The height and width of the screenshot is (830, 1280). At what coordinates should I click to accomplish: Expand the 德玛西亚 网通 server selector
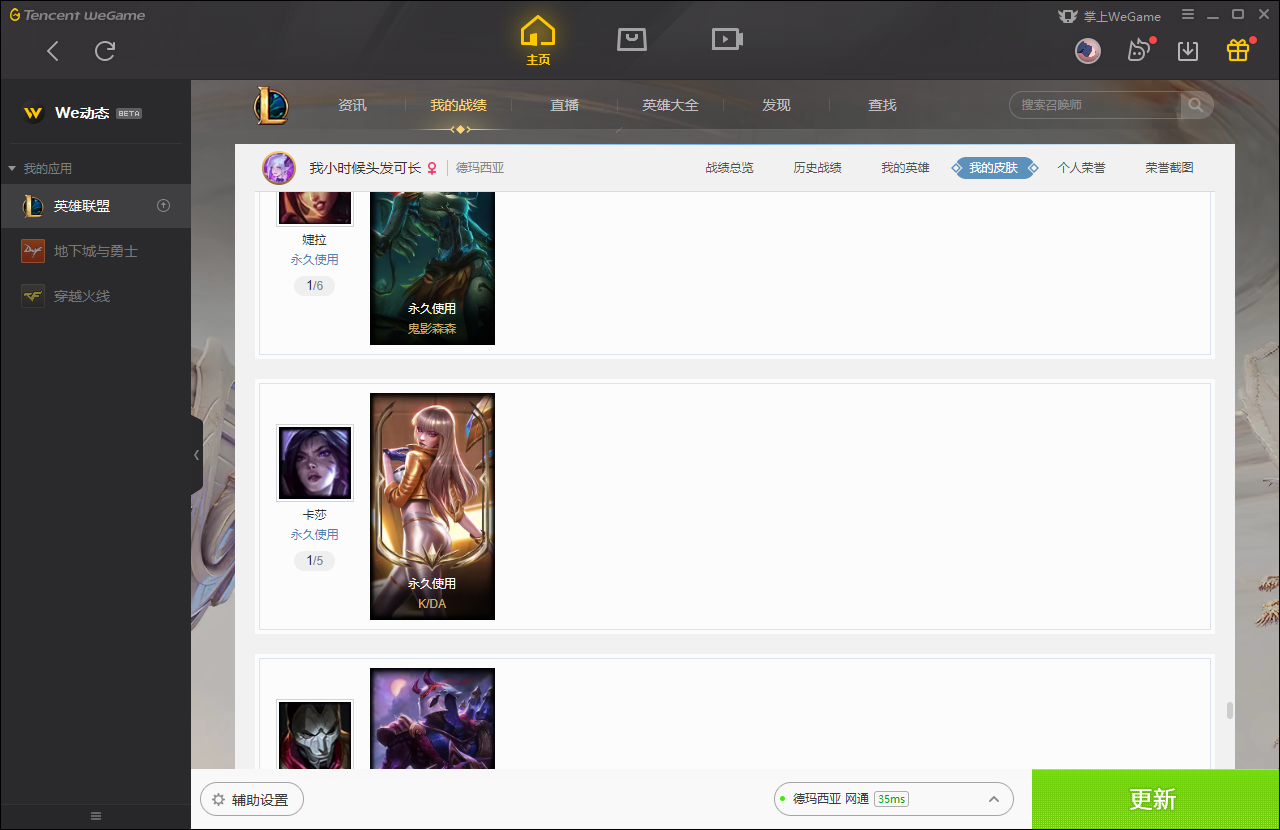[894, 799]
